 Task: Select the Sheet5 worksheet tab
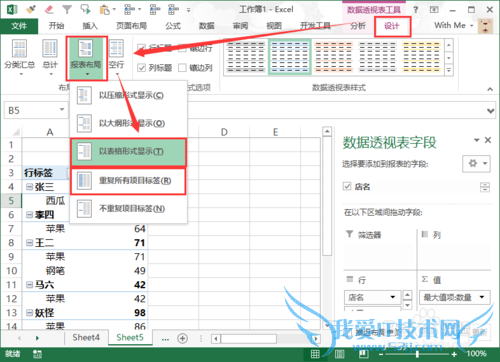tap(130, 338)
